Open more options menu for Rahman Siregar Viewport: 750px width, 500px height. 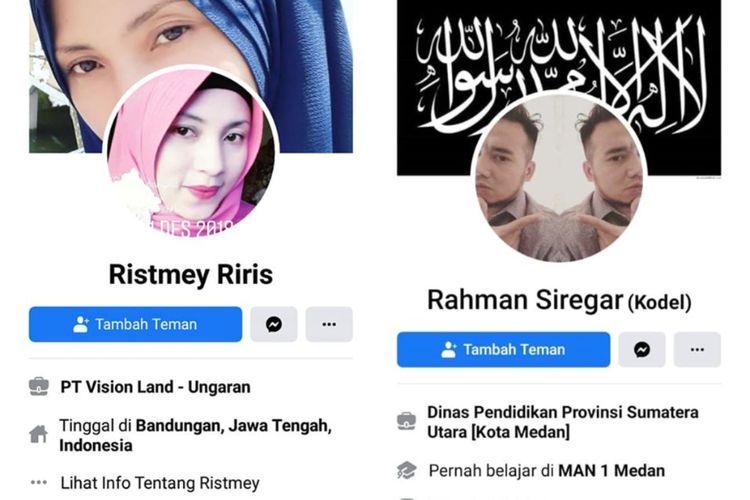697,350
